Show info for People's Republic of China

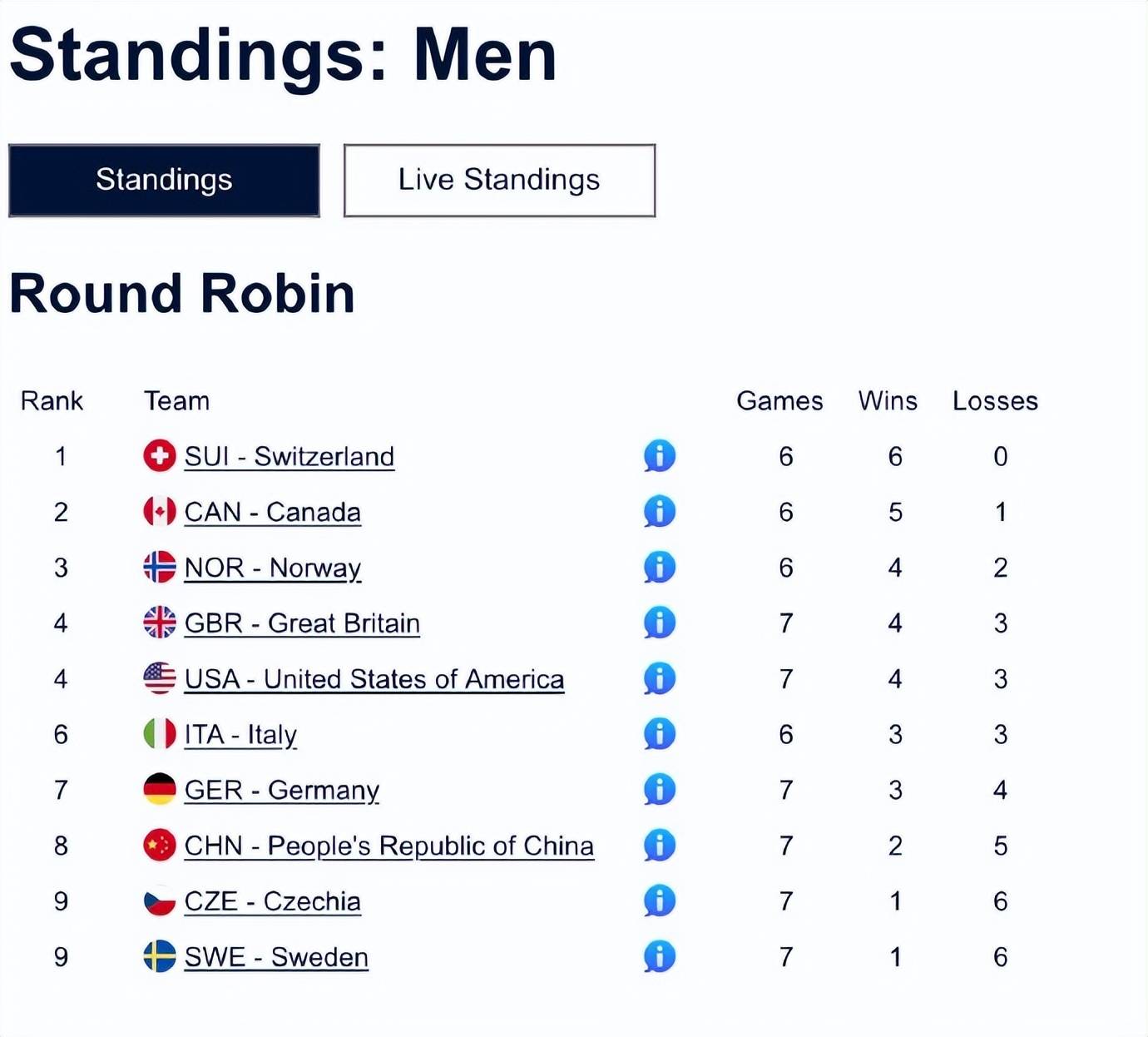pyautogui.click(x=659, y=846)
